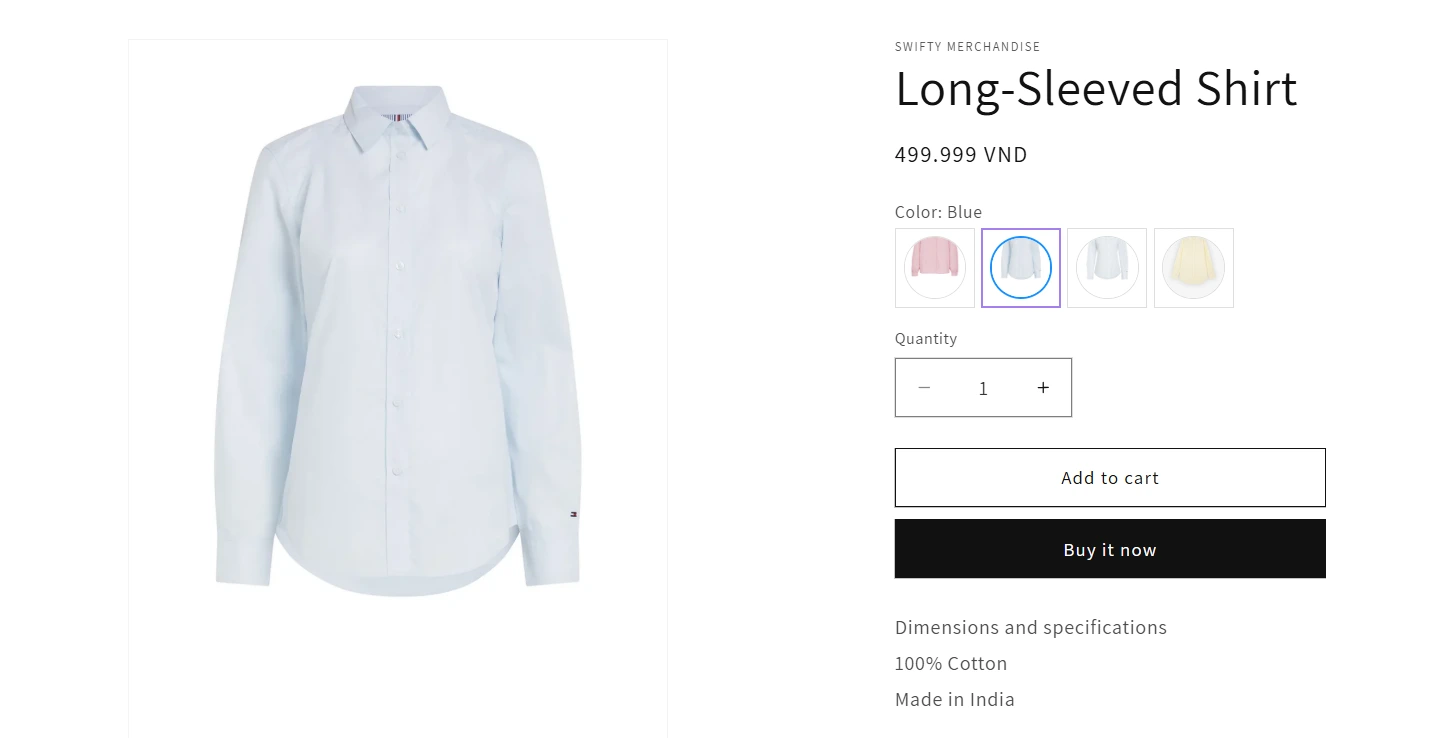This screenshot has width=1442, height=738.
Task: Click the small logo on shirt cuff
Action: [574, 515]
